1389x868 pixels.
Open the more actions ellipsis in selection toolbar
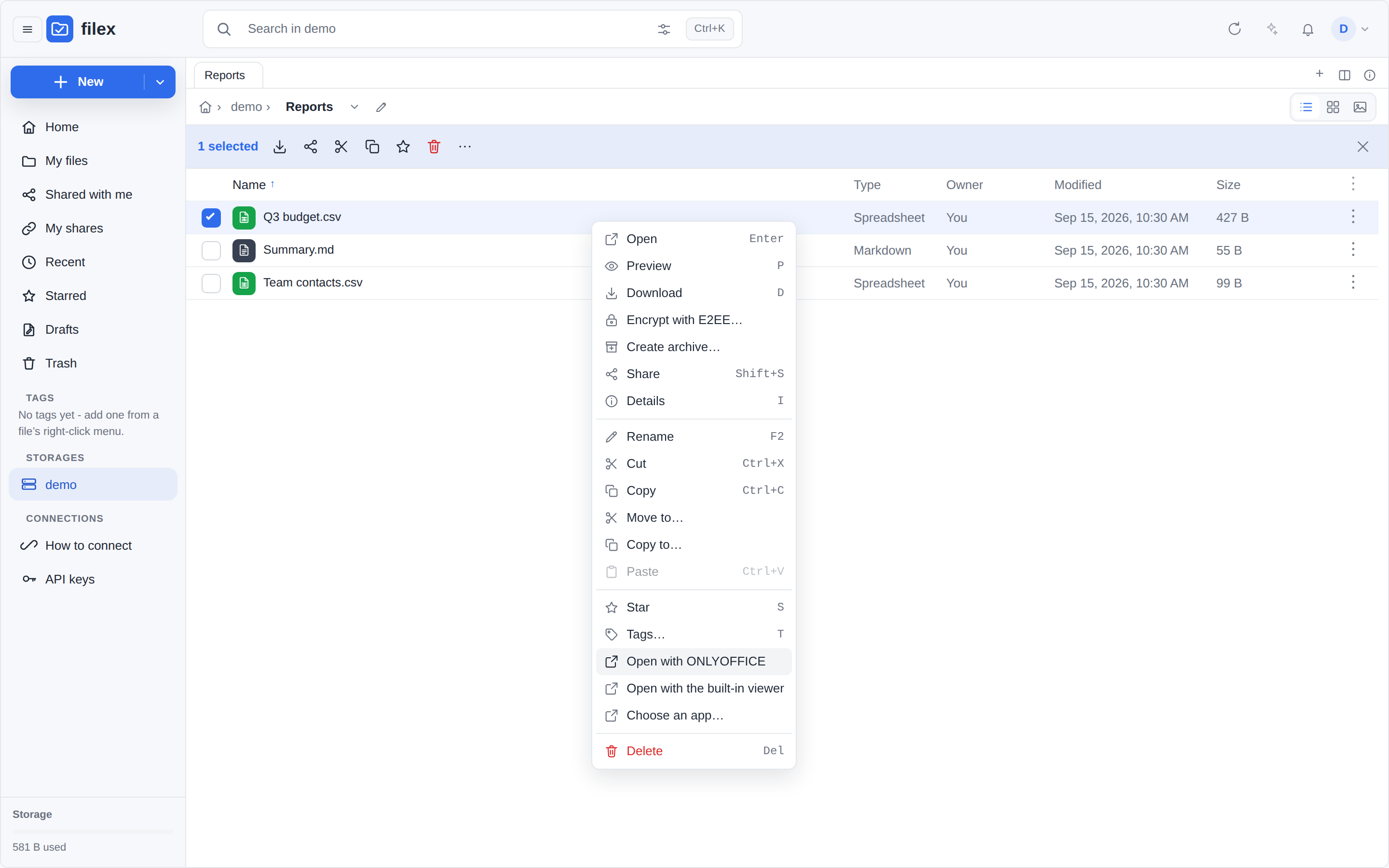(x=465, y=147)
